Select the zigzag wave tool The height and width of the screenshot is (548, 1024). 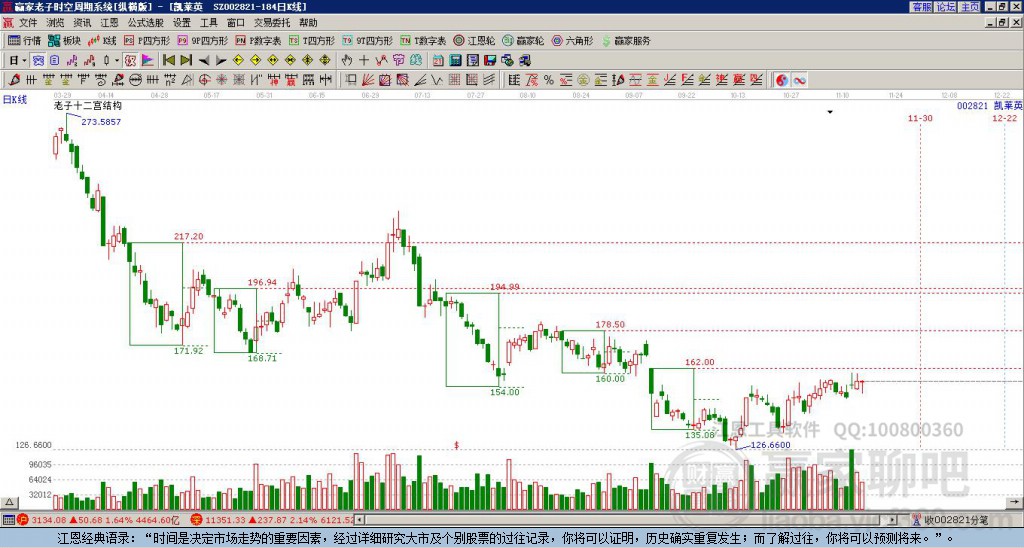(438, 80)
